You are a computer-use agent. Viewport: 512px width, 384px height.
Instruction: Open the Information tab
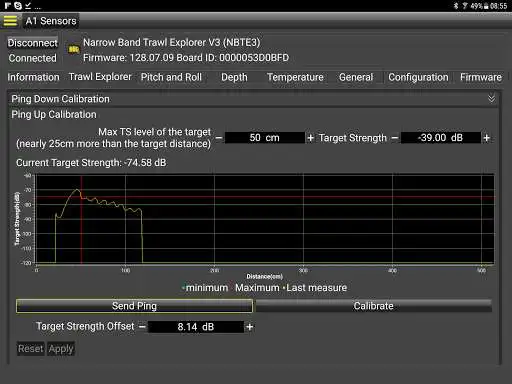pyautogui.click(x=33, y=77)
